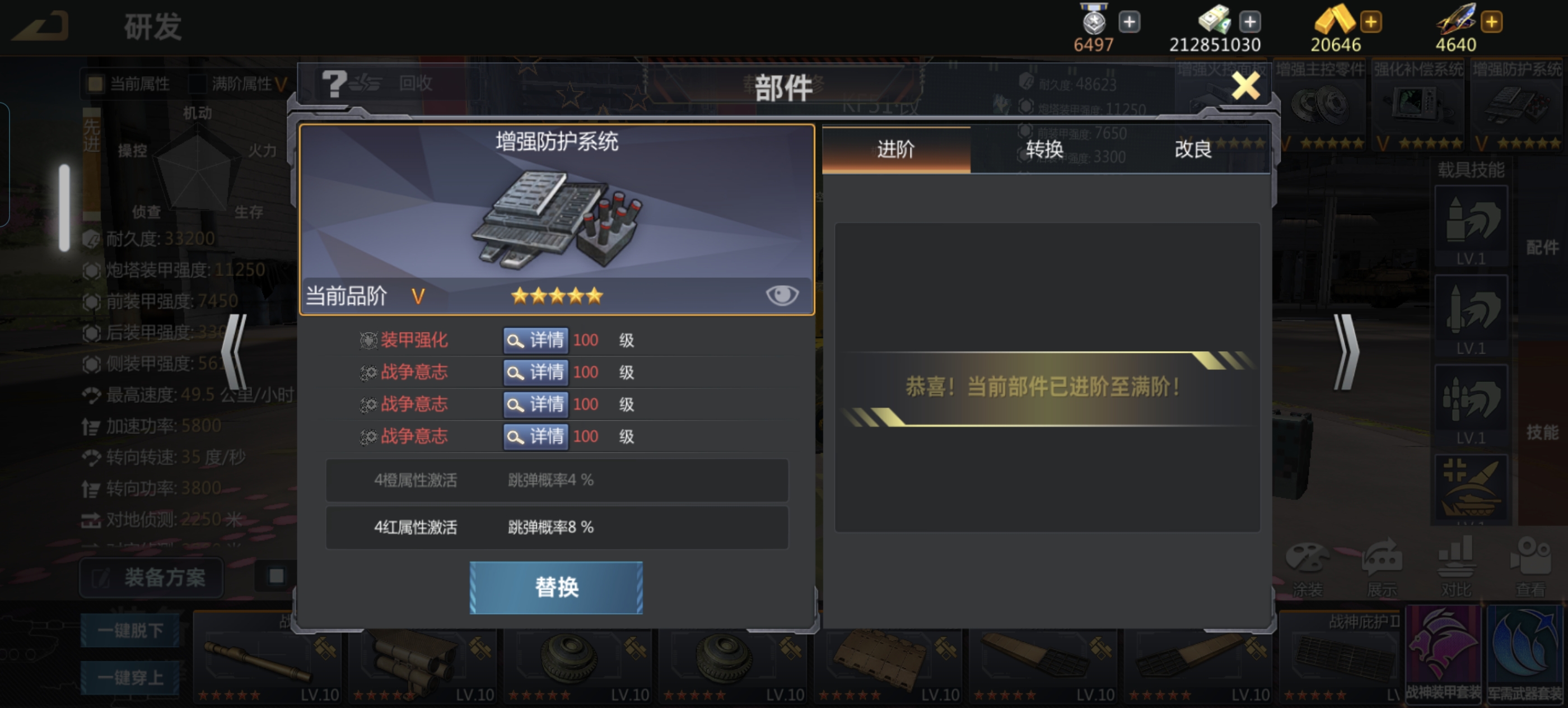1568x708 pixels.
Task: Add gold bars with the plus icon
Action: (x=1371, y=22)
